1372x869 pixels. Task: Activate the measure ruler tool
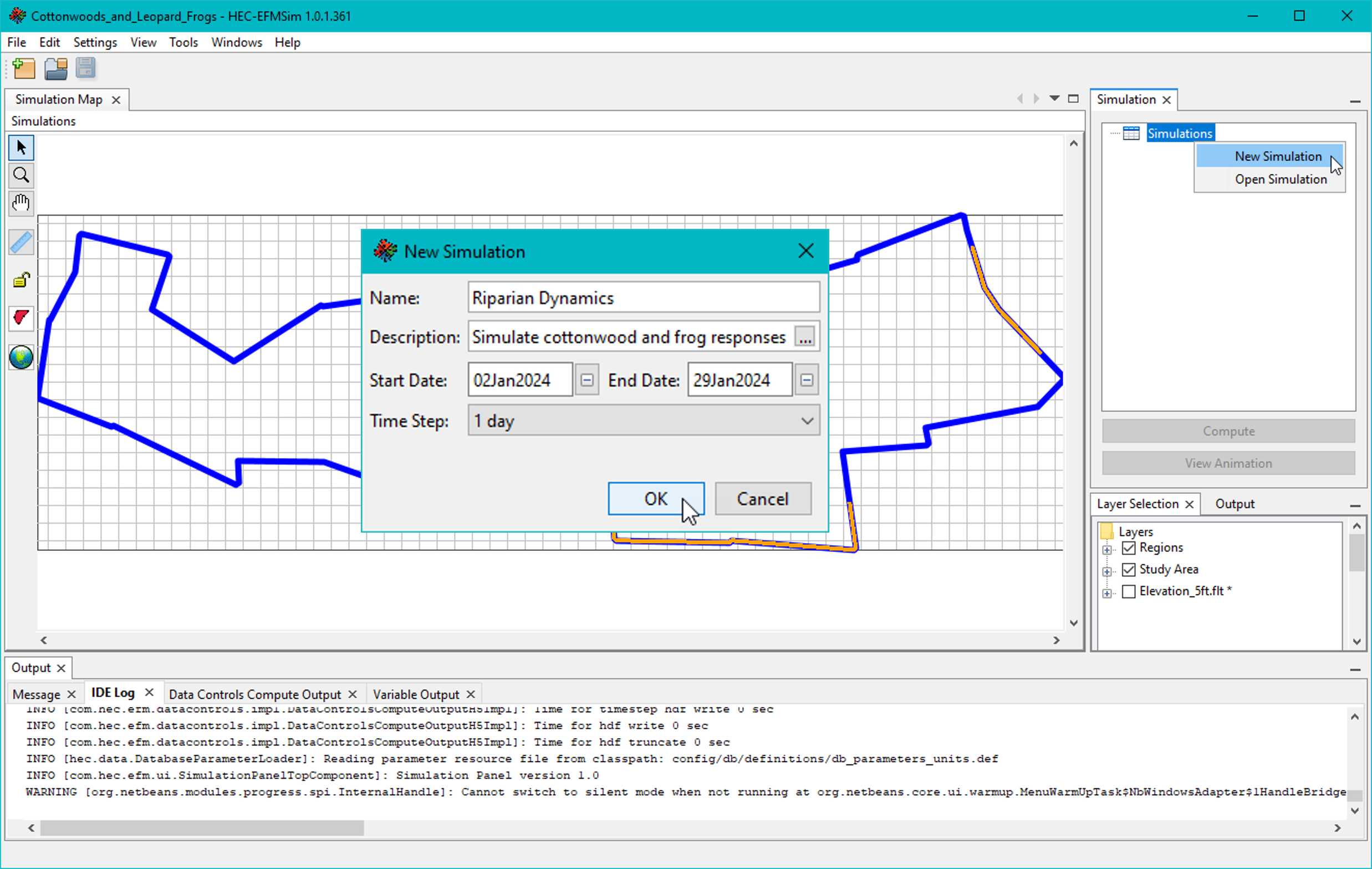click(21, 242)
